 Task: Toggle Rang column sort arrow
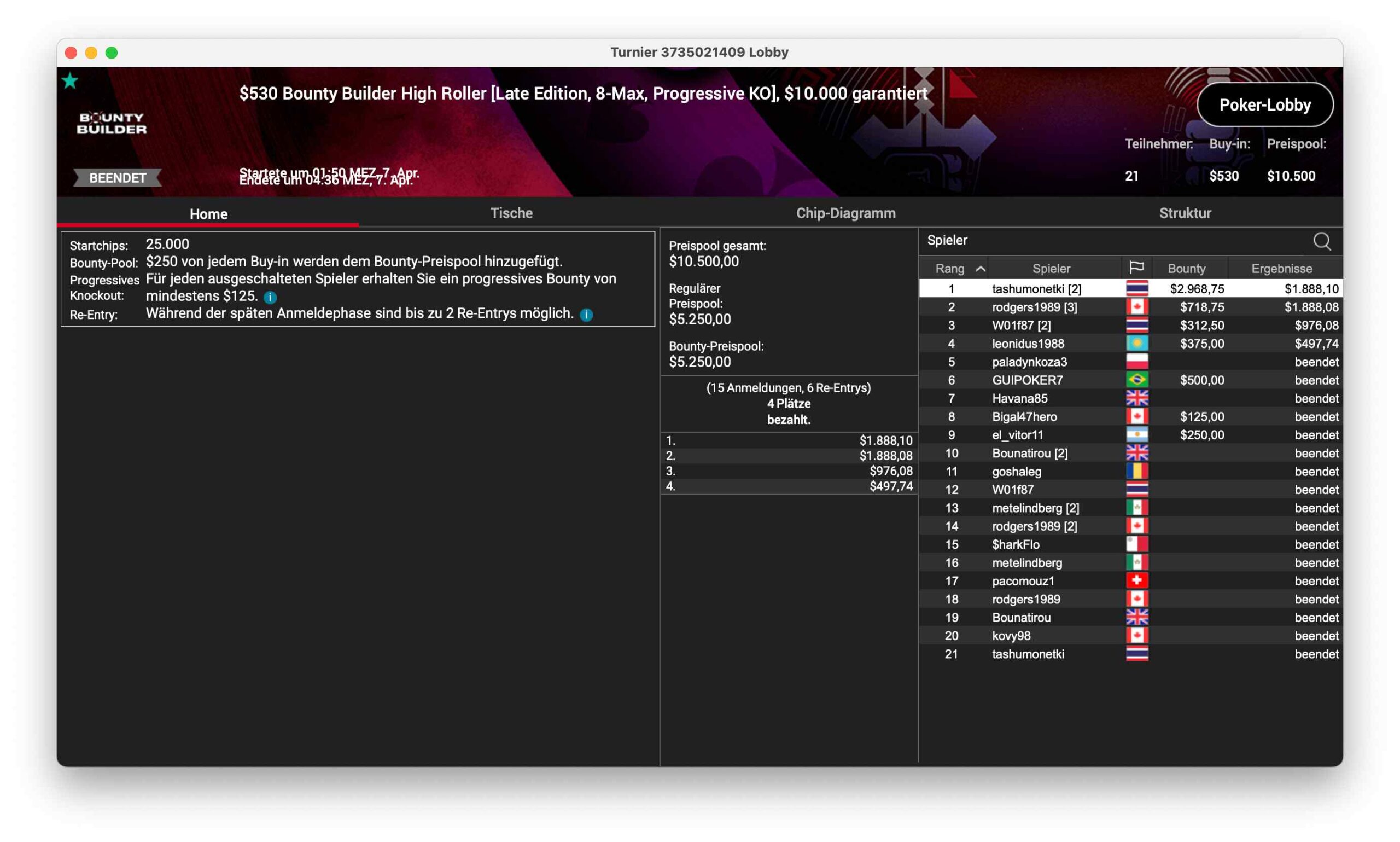coord(980,269)
